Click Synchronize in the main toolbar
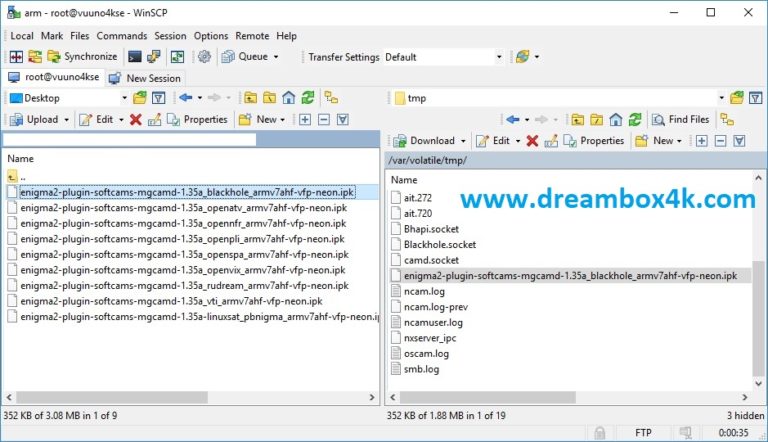The height and width of the screenshot is (442, 768). (82, 57)
